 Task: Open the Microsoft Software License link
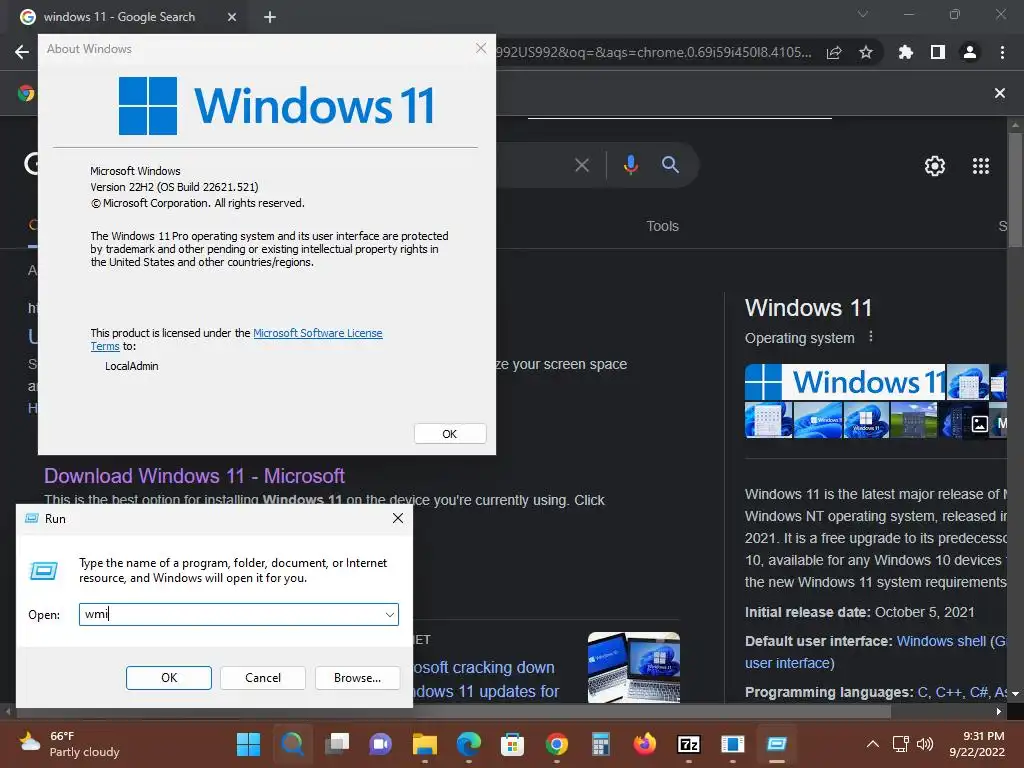point(317,333)
